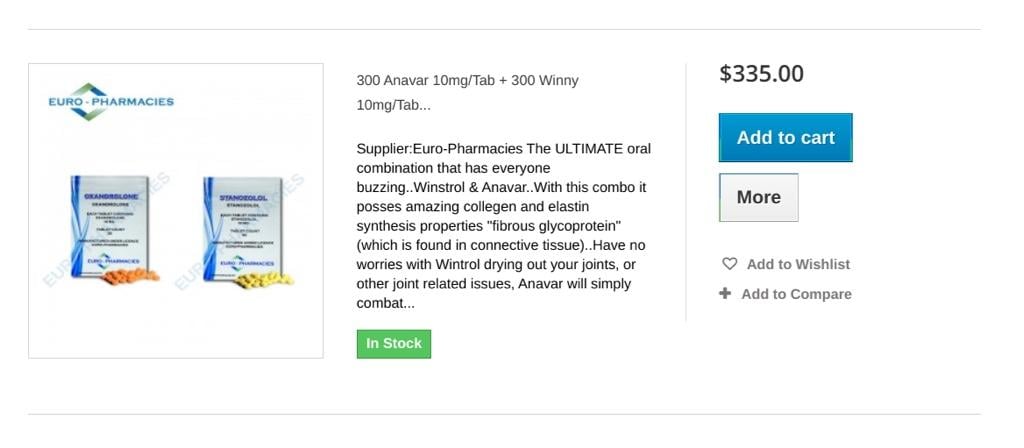Click the plus icon beside Add to Compare

pos(725,294)
